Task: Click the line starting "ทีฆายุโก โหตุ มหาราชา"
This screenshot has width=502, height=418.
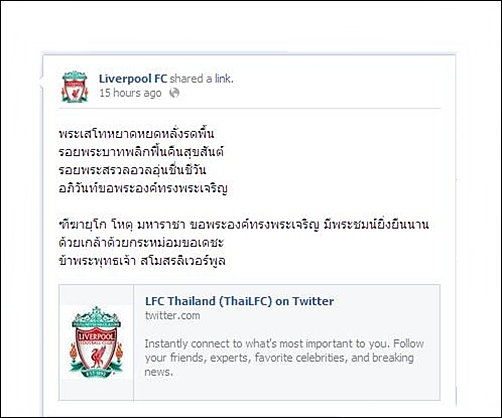Action: point(243,225)
